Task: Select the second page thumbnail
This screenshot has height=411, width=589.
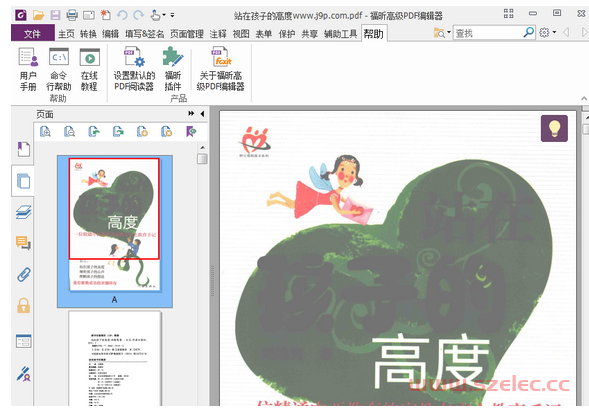Action: click(x=115, y=358)
